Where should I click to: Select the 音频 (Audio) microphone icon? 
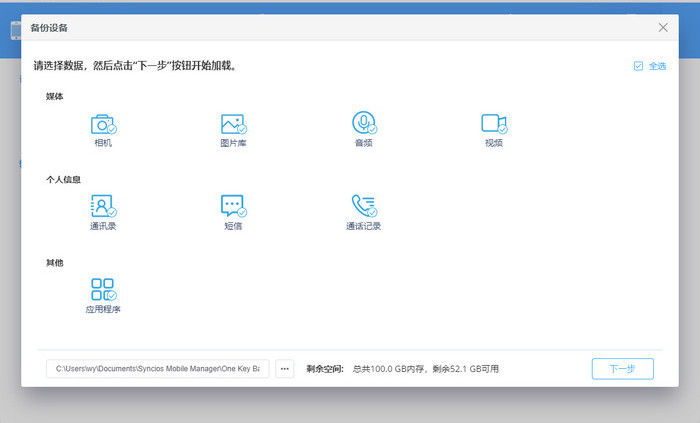pos(364,123)
